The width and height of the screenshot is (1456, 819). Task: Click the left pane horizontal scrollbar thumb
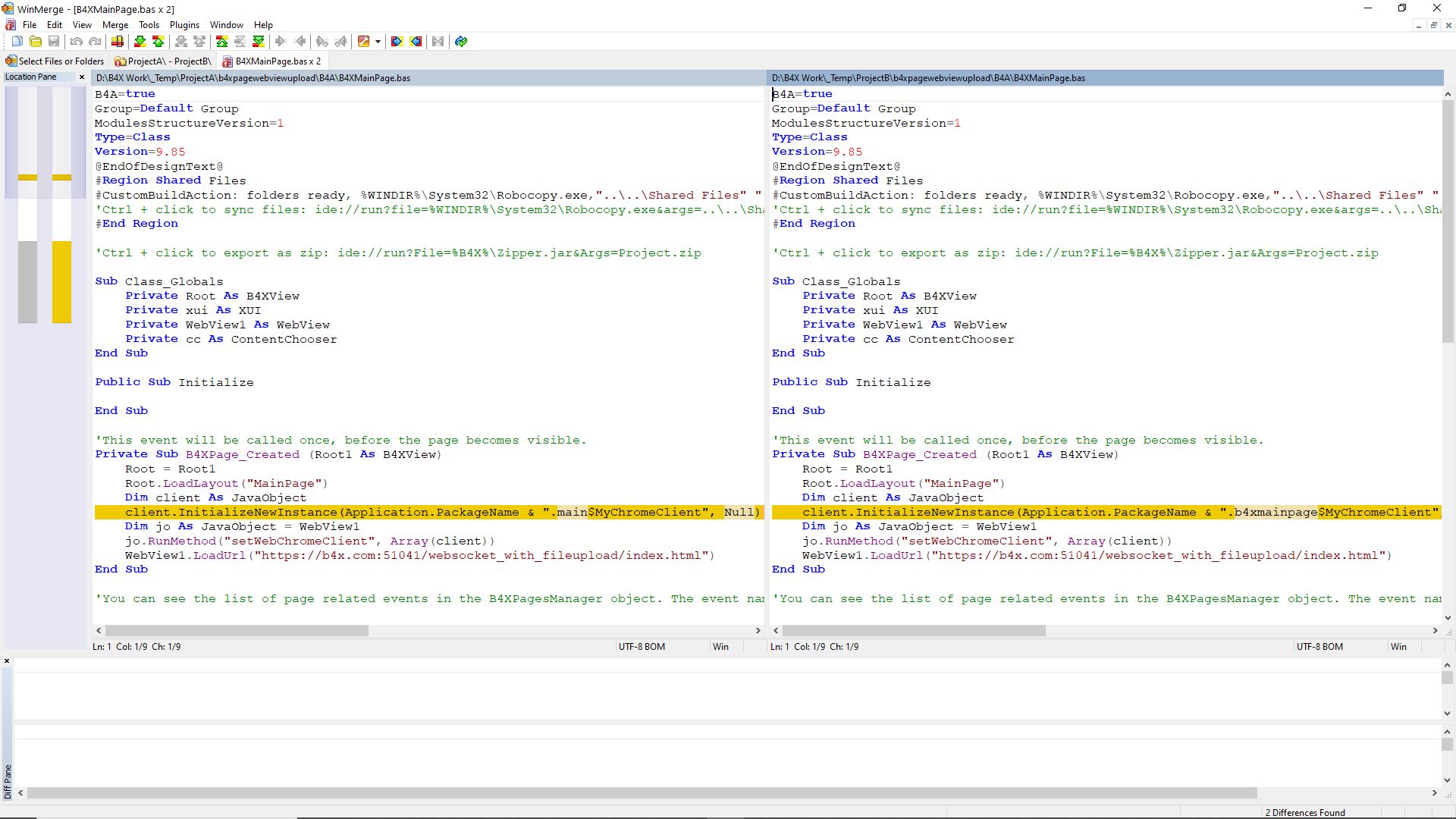pyautogui.click(x=237, y=631)
